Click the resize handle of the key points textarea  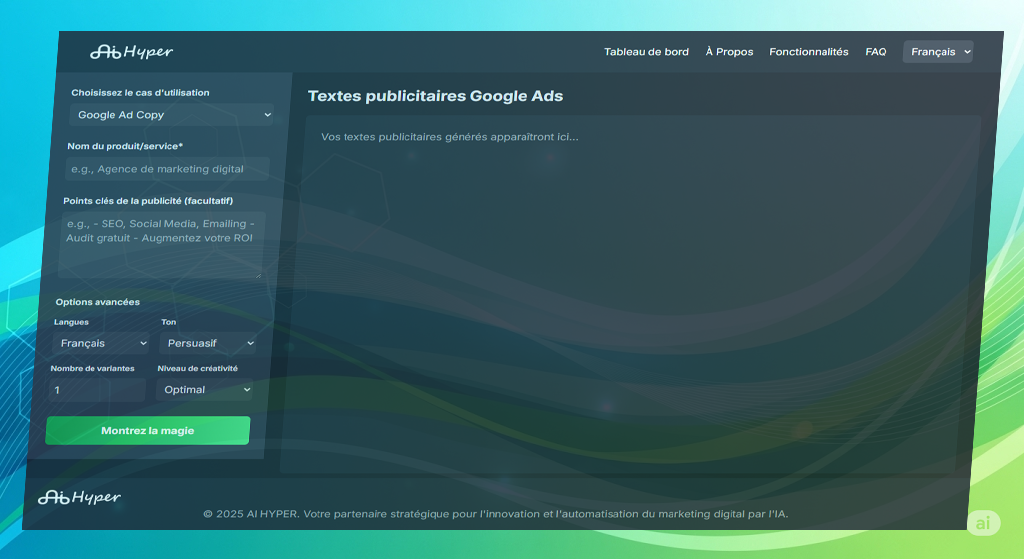[x=259, y=273]
